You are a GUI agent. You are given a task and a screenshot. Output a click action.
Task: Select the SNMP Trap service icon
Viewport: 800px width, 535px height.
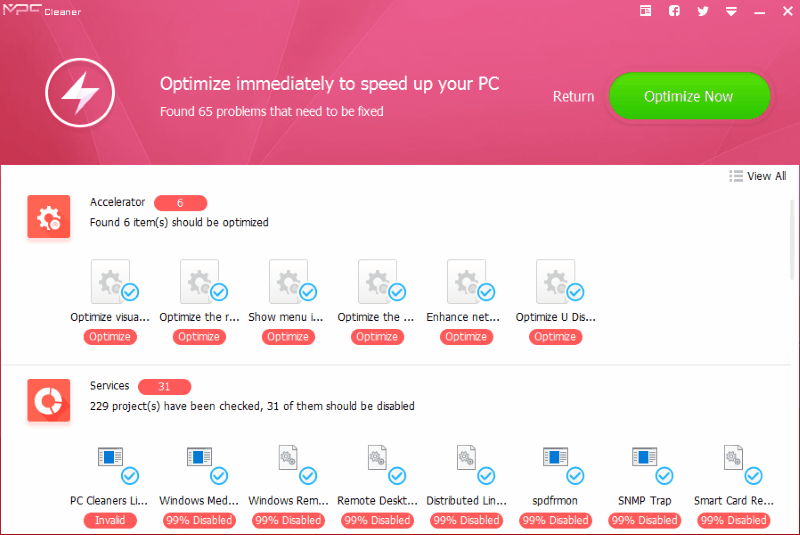pyautogui.click(x=644, y=457)
